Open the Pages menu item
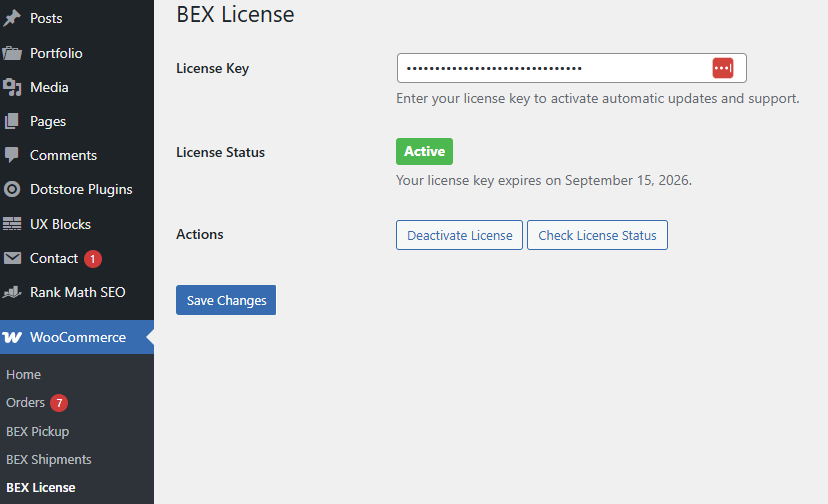828x504 pixels. click(x=48, y=122)
